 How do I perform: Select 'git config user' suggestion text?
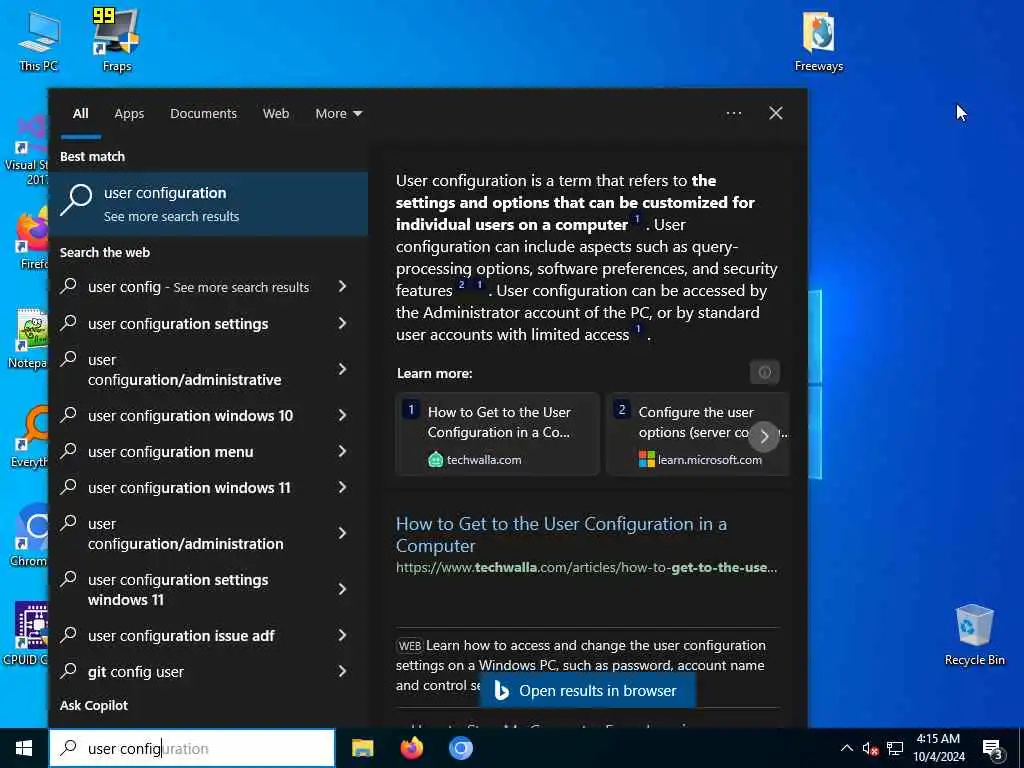tap(136, 672)
